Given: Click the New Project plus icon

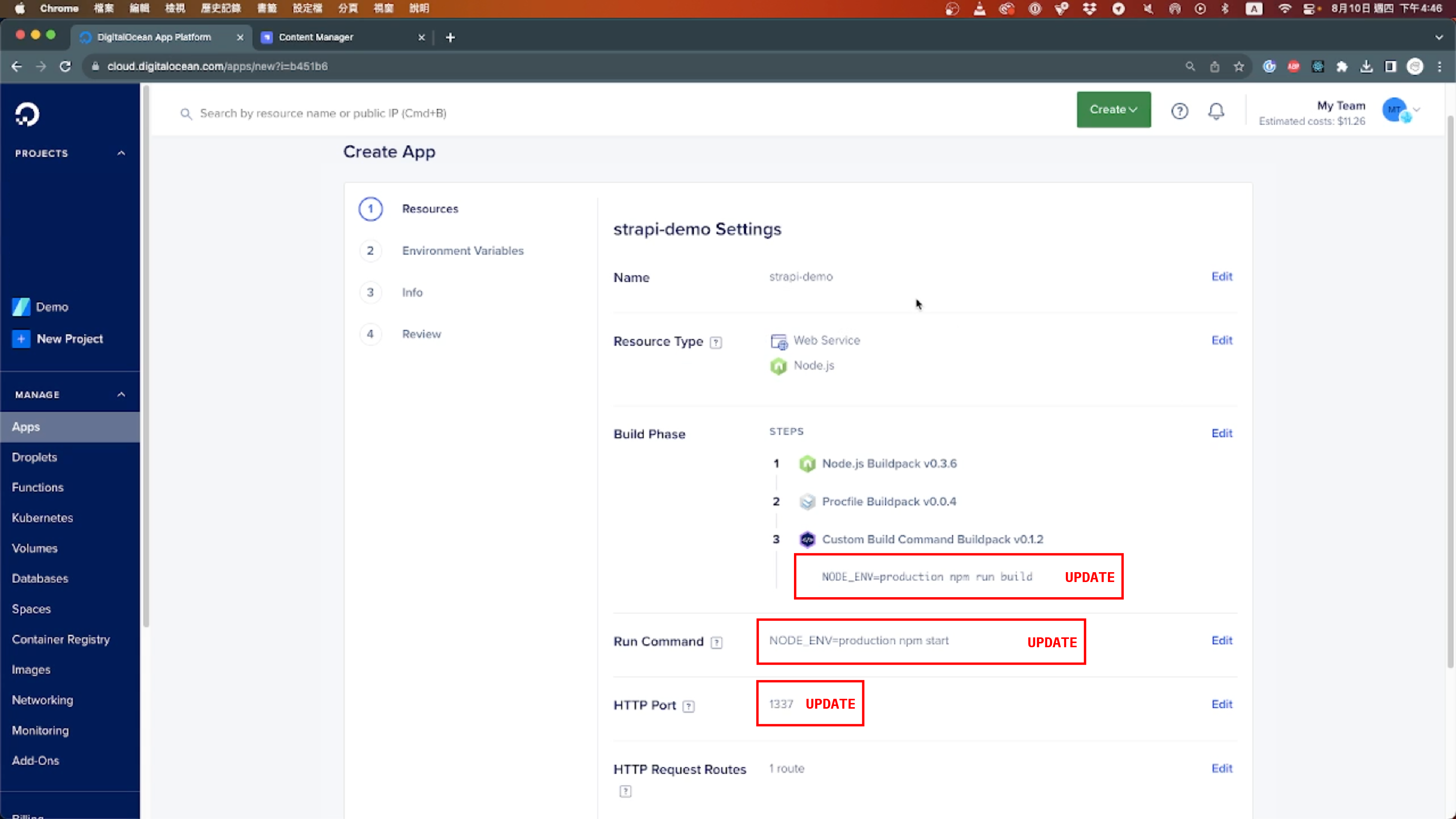Looking at the screenshot, I should pyautogui.click(x=21, y=339).
